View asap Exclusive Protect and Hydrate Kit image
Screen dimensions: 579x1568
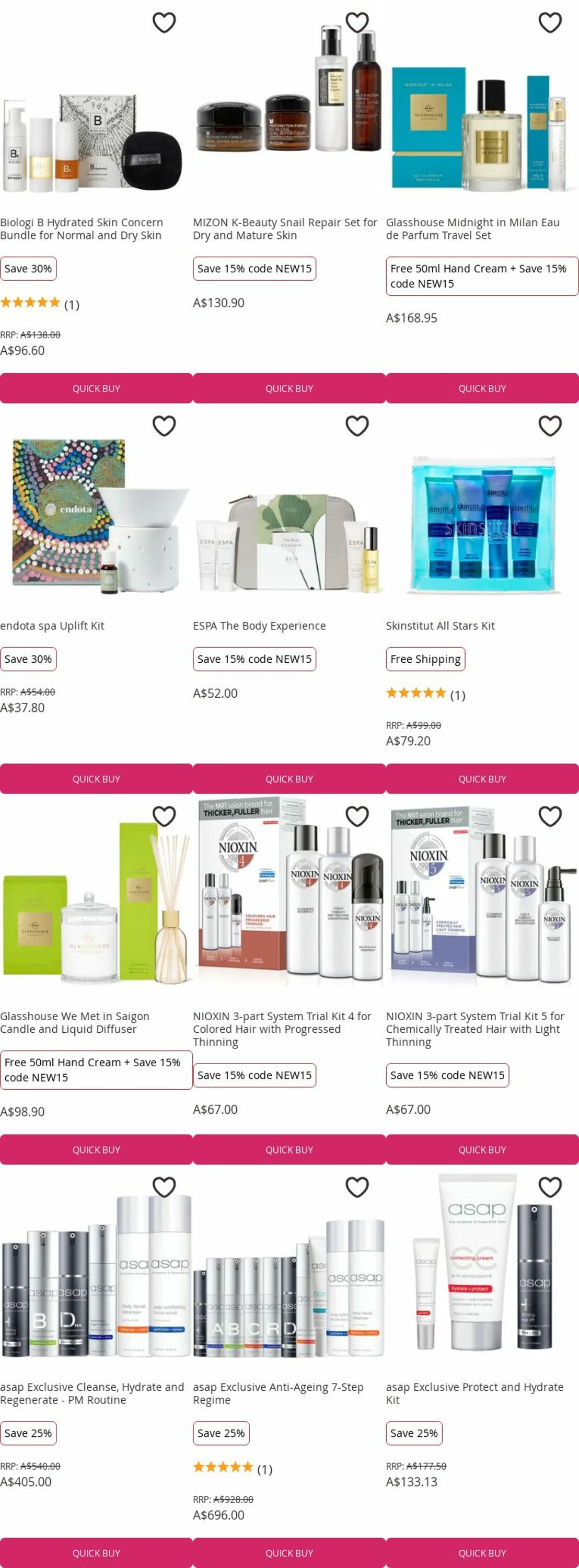[x=482, y=1266]
